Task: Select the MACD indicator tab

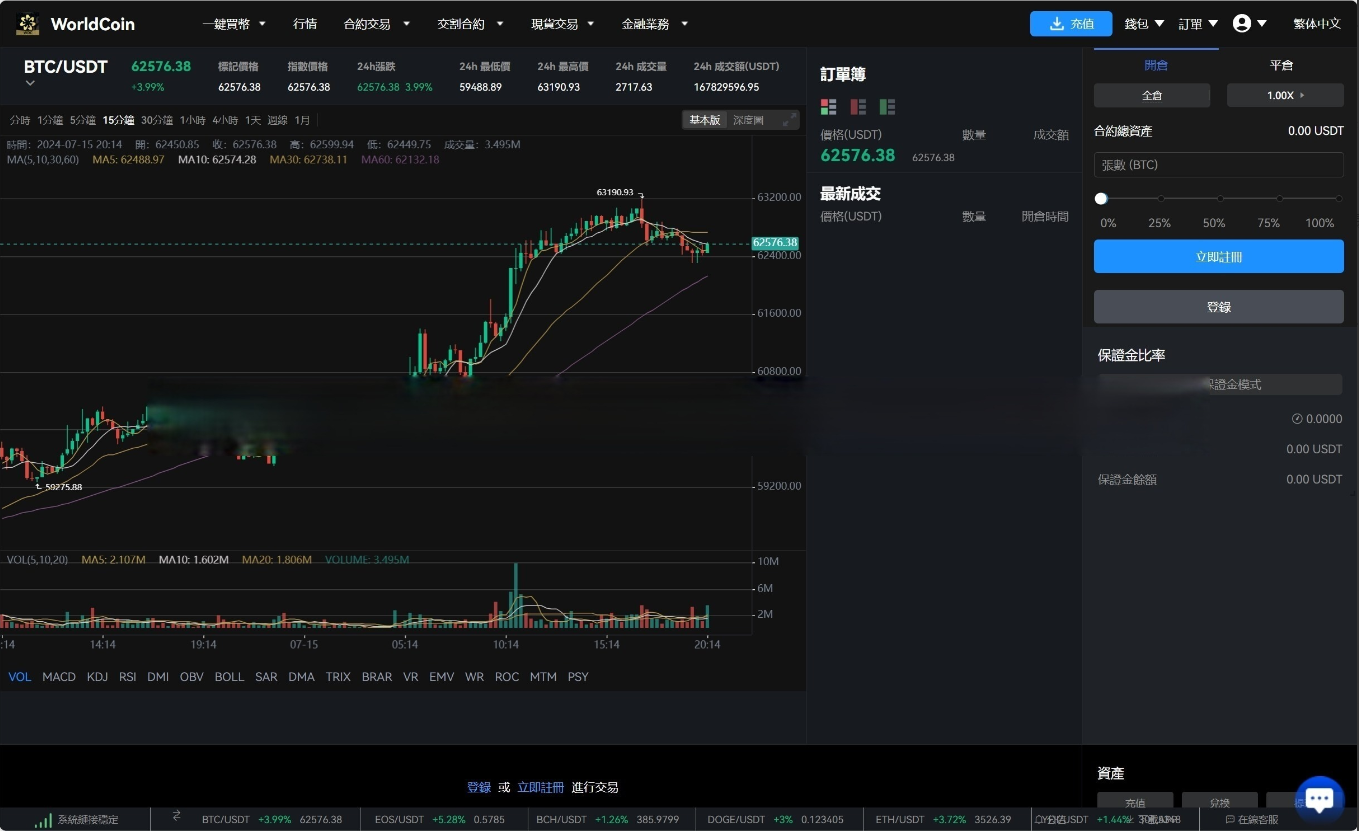Action: [58, 677]
